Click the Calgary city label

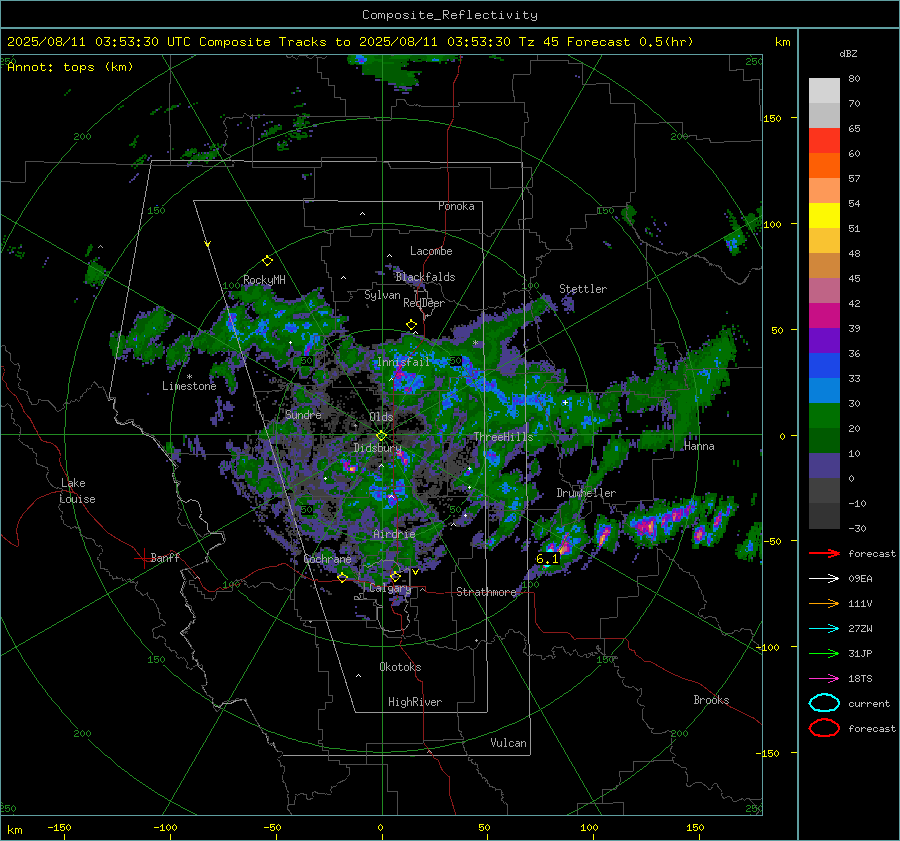coord(390,588)
